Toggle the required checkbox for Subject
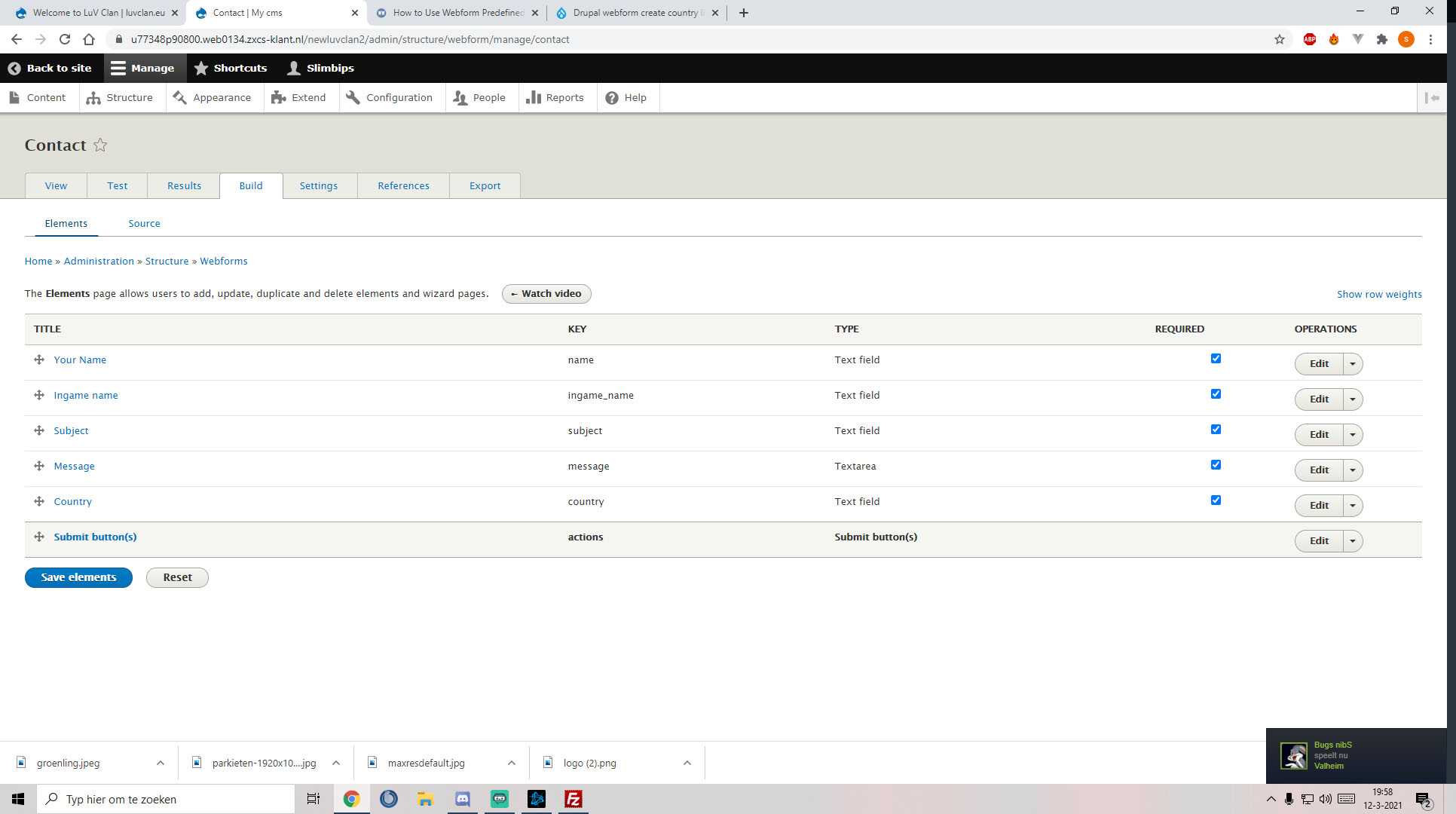The height and width of the screenshot is (814, 1456). click(1216, 430)
